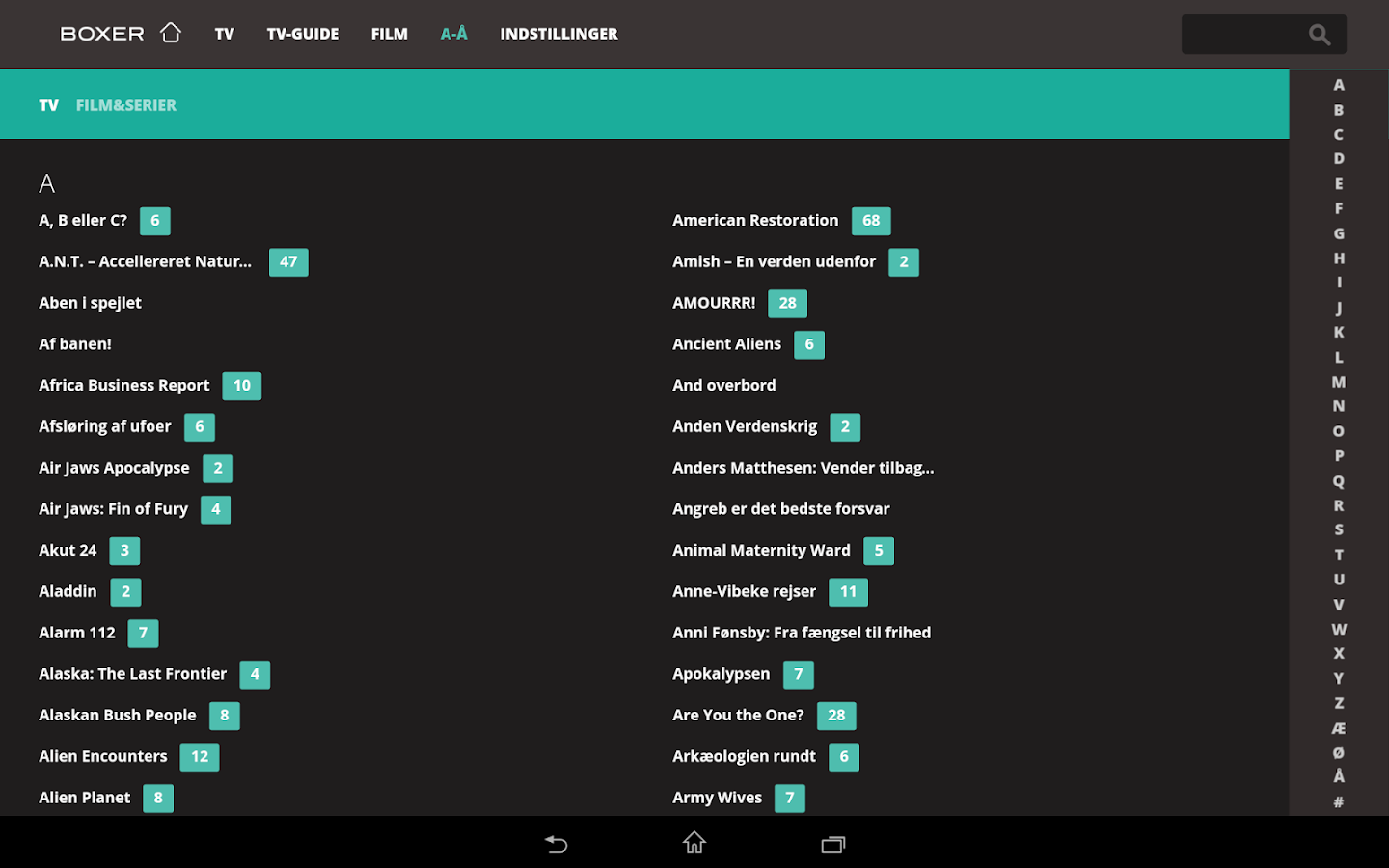Click the 12 badge beside Alien Encounters
This screenshot has height=868, width=1389.
point(200,757)
